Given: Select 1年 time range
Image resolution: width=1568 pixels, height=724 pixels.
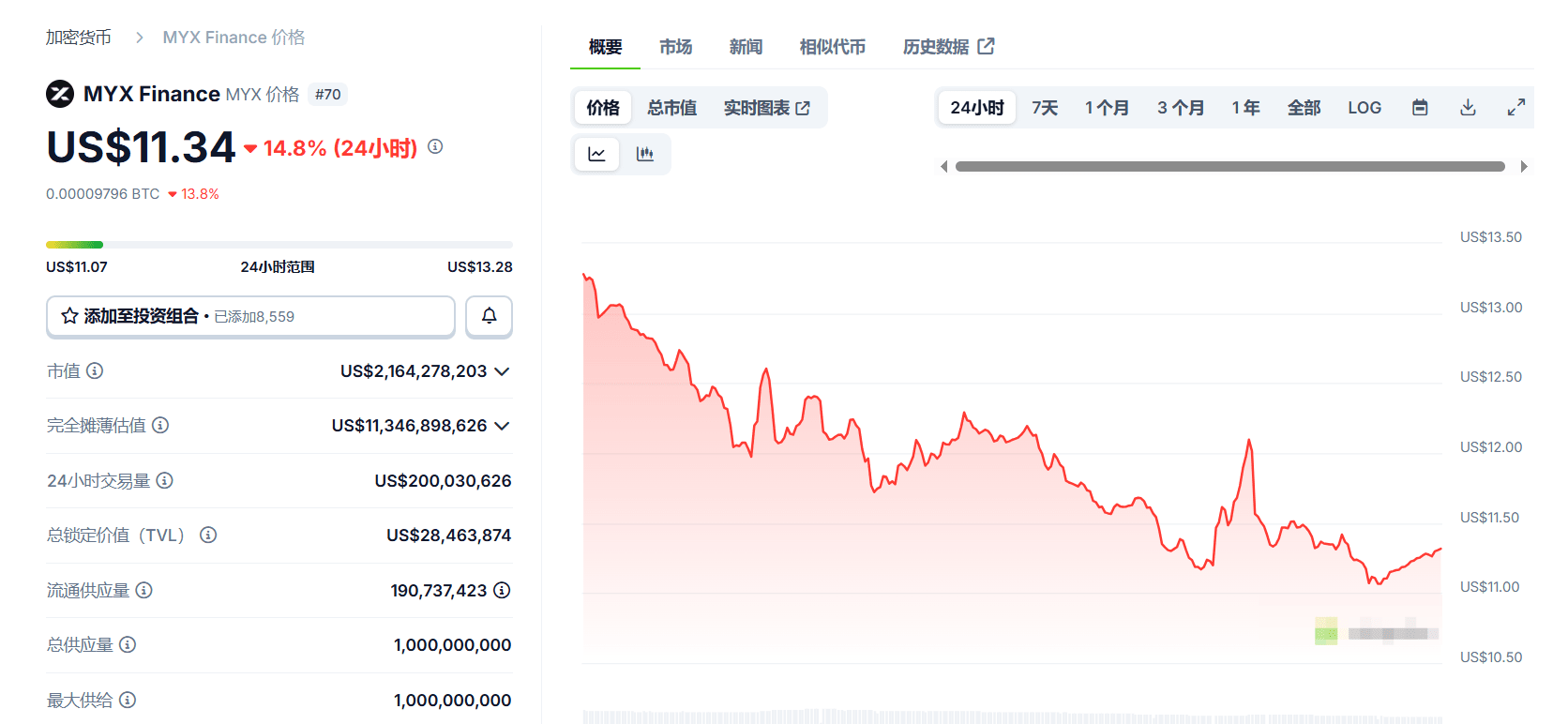Looking at the screenshot, I should coord(1245,108).
